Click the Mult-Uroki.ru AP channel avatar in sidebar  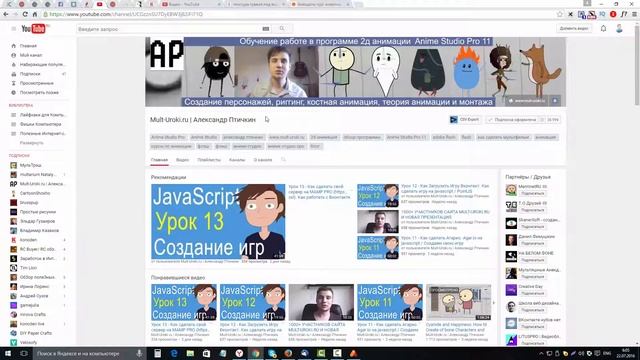pyautogui.click(x=13, y=184)
